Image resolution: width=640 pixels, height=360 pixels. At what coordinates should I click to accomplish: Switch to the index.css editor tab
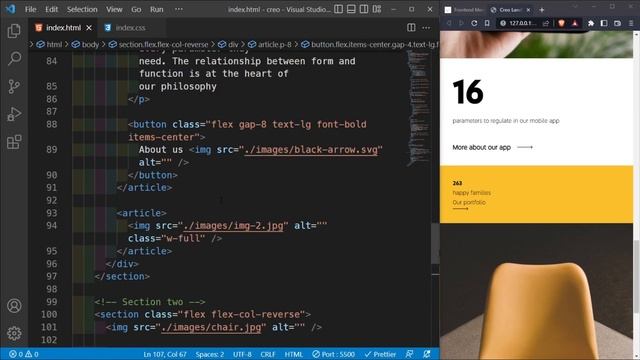(130, 28)
